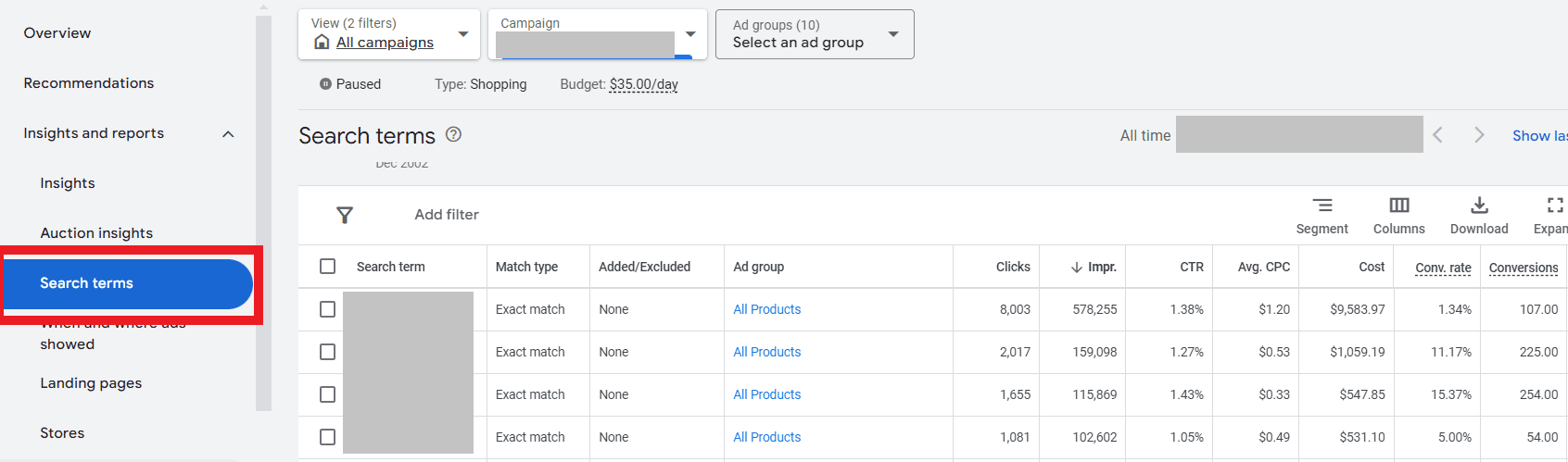Screen dimensions: 1568x462
Task: Click the filter funnel icon
Action: [345, 215]
